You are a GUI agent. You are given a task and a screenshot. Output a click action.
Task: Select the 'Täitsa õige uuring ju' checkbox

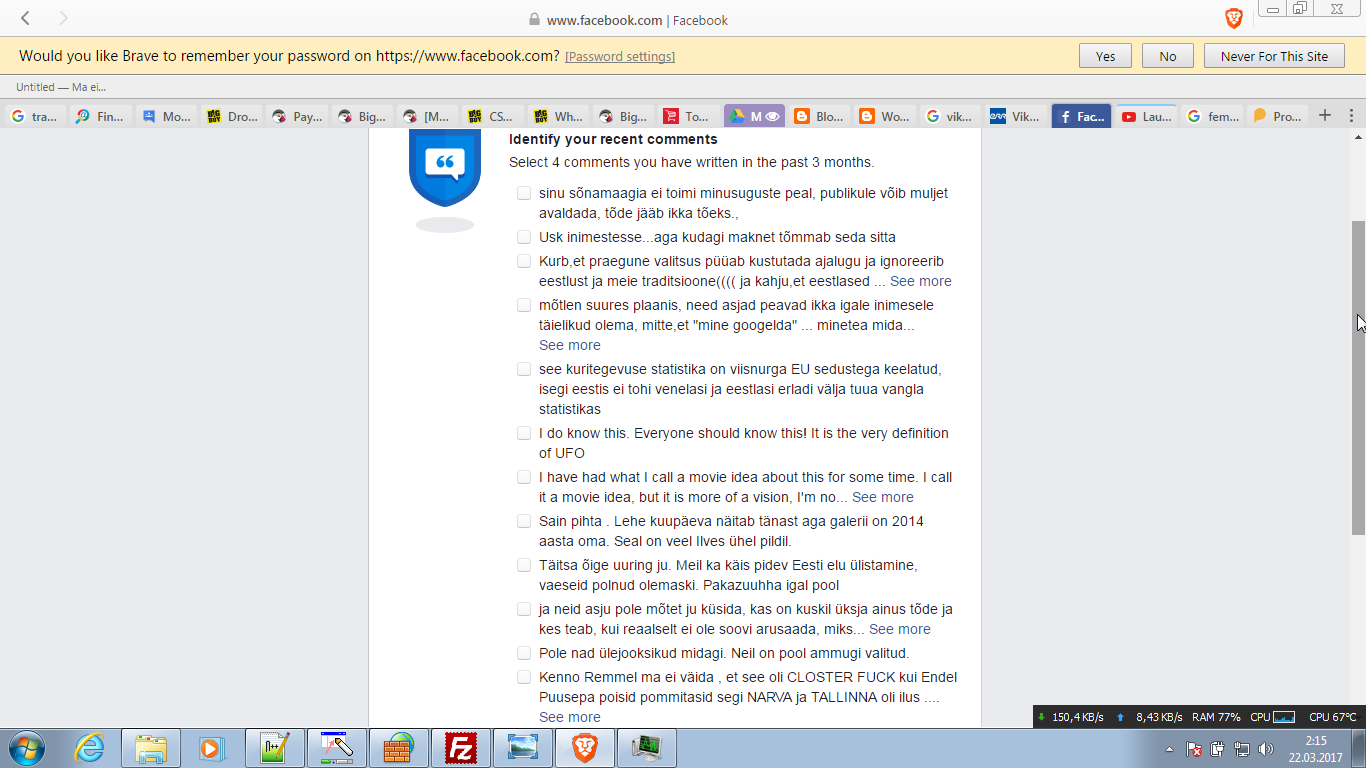[x=524, y=565]
